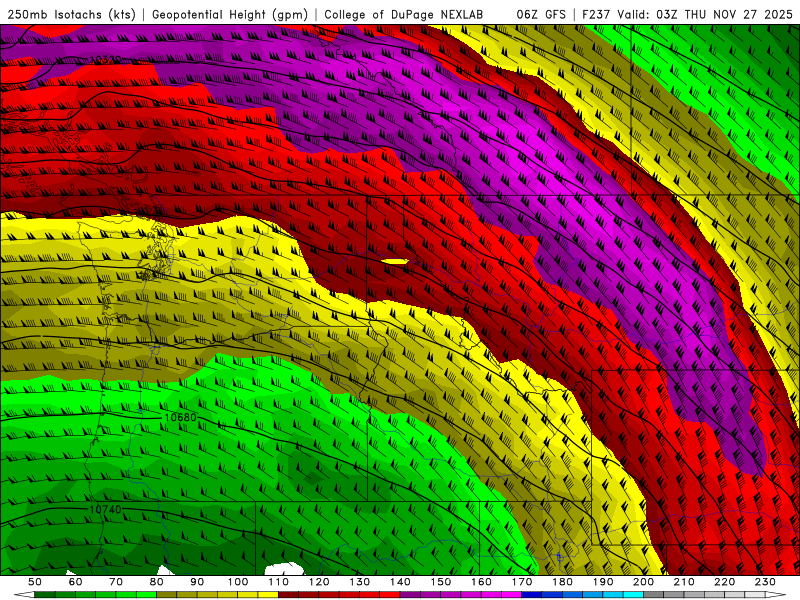The image size is (800, 600).
Task: Click the 110 label on the color scale
Action: (279, 582)
